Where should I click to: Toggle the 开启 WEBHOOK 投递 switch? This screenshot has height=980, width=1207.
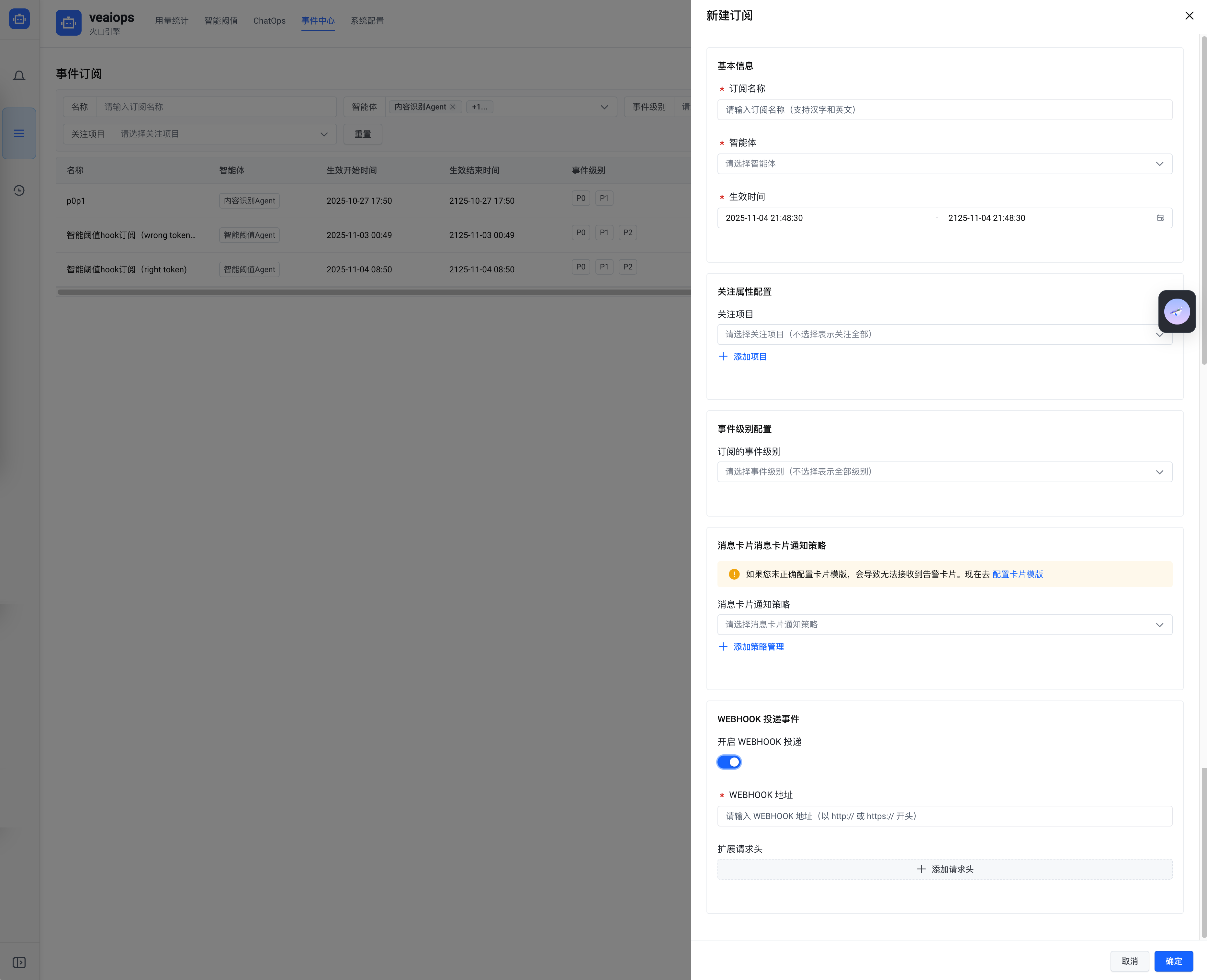(729, 762)
